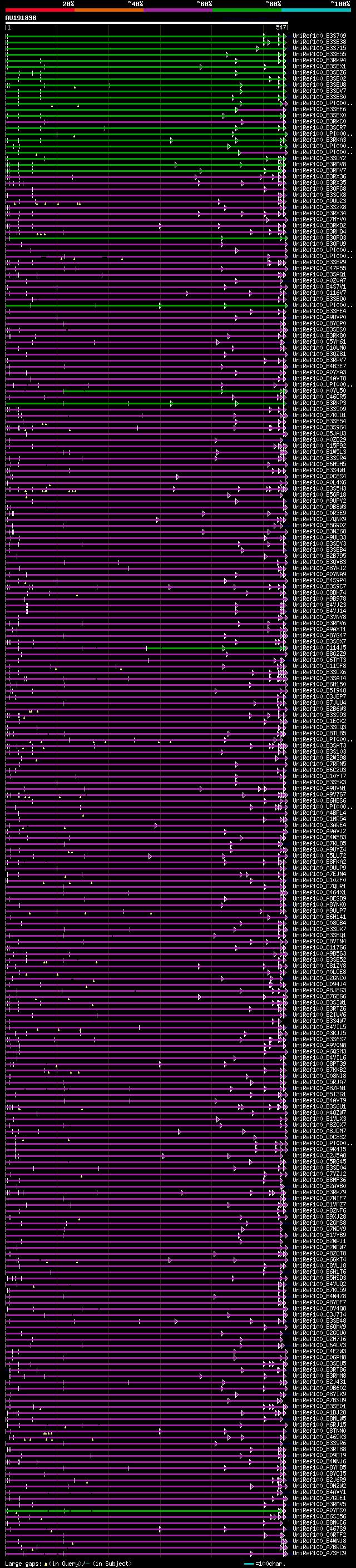Click hit label UniRef100_B3QFG8
The image size is (356, 1568).
[319, 189]
